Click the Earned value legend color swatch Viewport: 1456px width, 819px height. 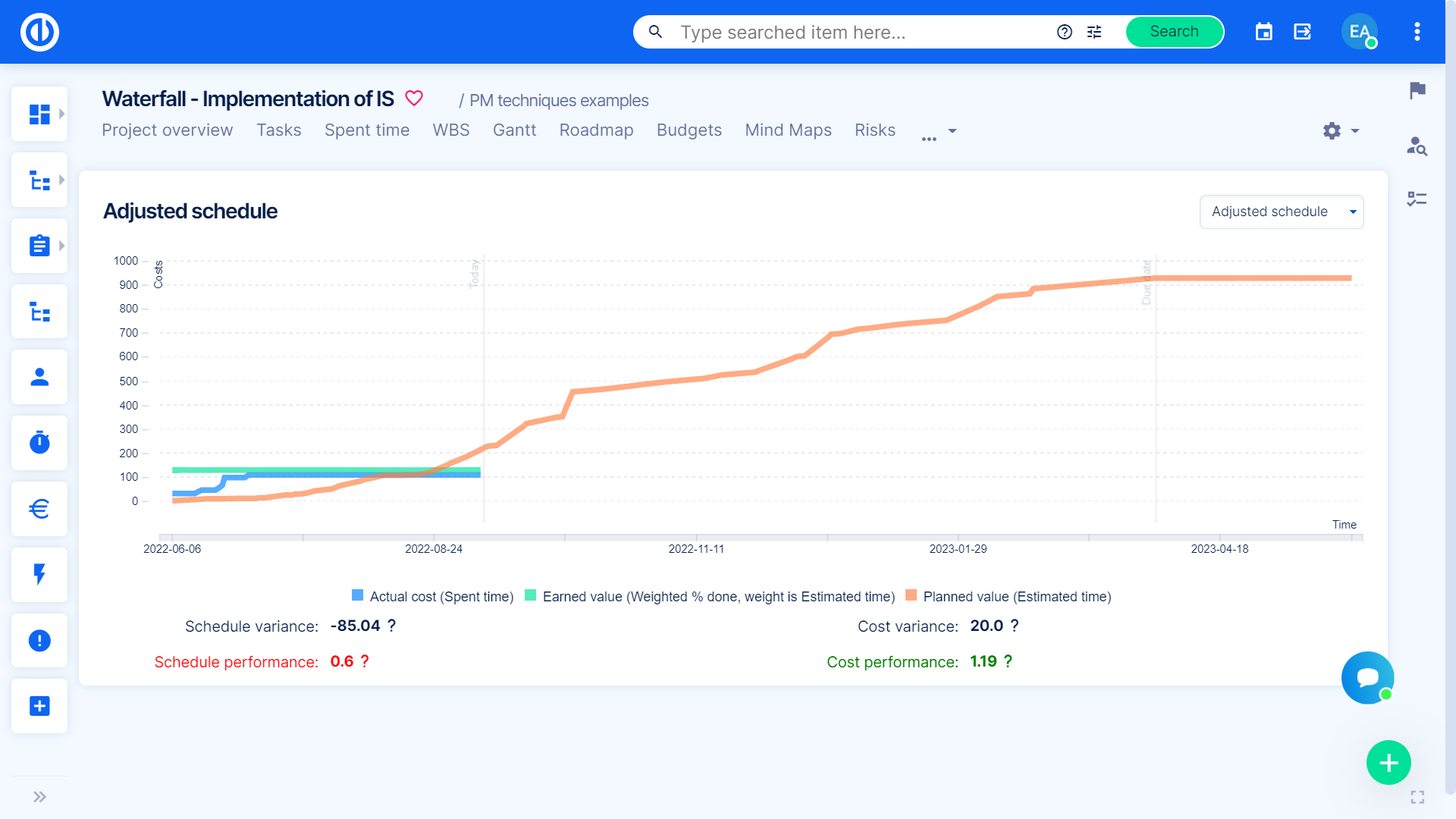[531, 596]
